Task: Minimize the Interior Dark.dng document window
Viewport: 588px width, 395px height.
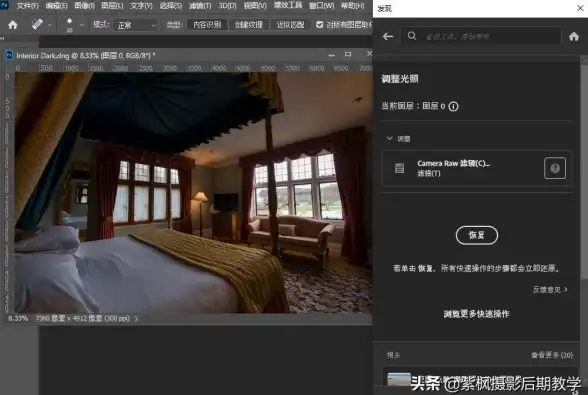Action: point(331,55)
